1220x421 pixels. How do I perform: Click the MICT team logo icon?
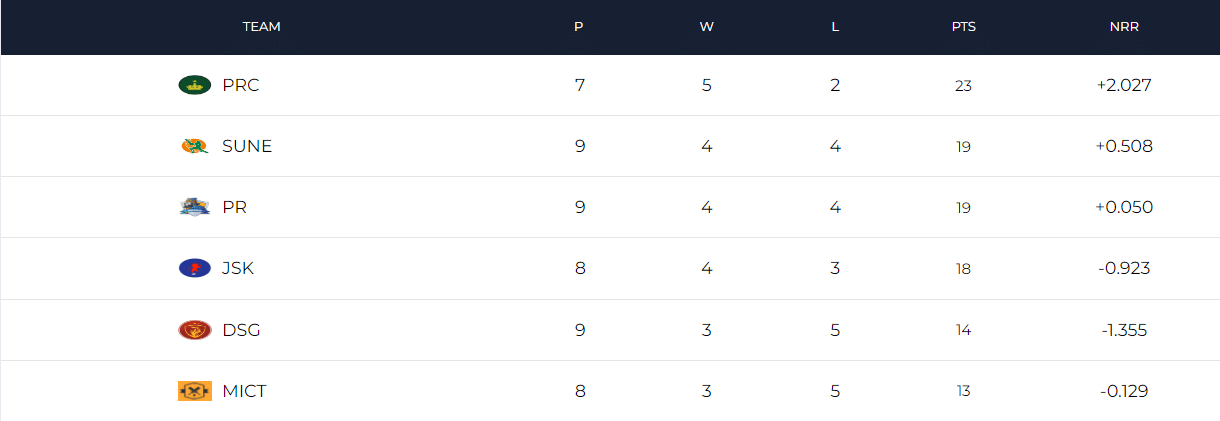(x=195, y=391)
